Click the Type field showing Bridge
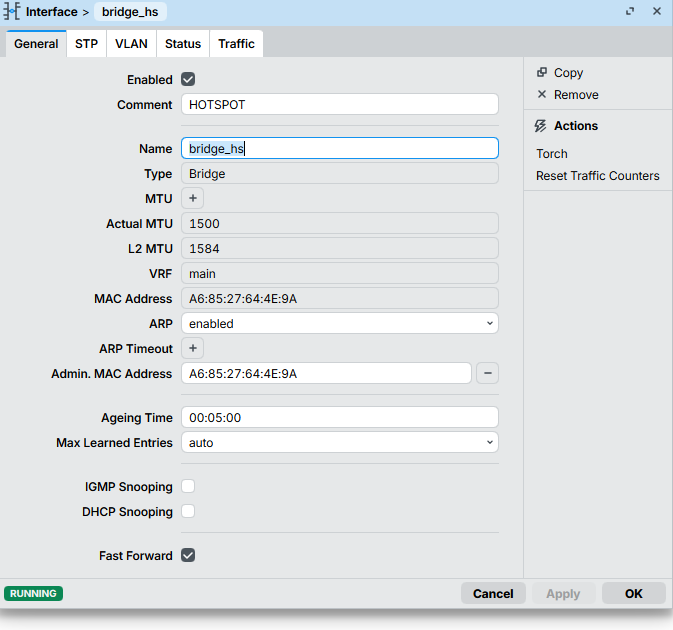The width and height of the screenshot is (673, 630). [x=340, y=173]
